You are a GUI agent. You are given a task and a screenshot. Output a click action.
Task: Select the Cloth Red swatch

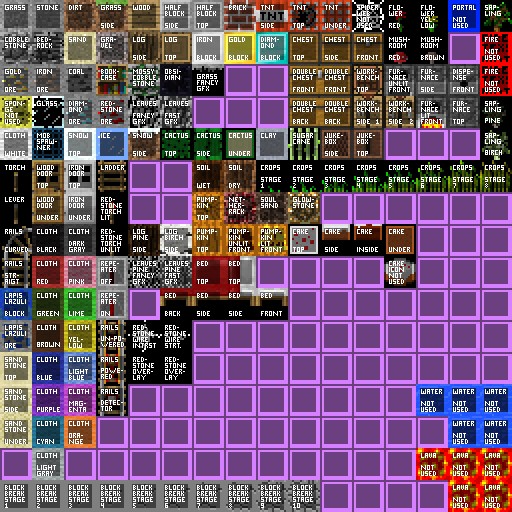point(48,272)
